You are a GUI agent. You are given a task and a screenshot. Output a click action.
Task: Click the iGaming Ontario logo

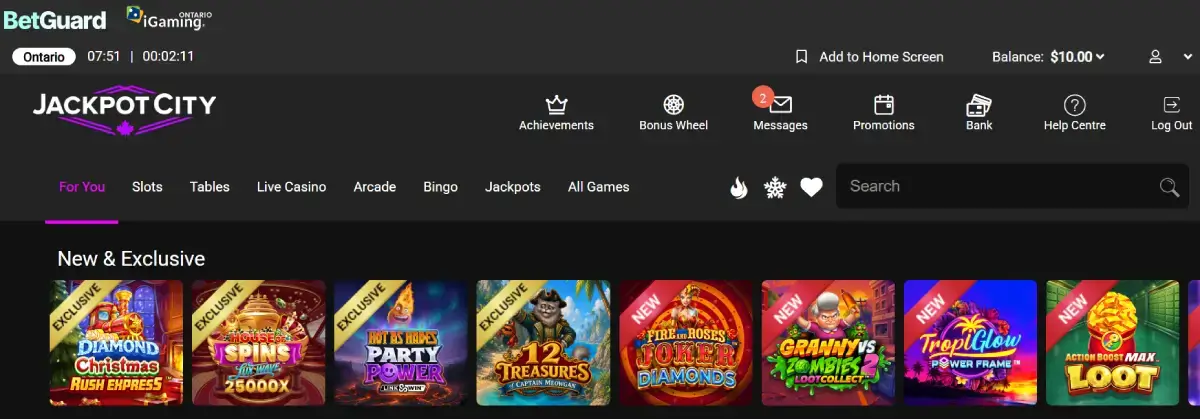[169, 17]
